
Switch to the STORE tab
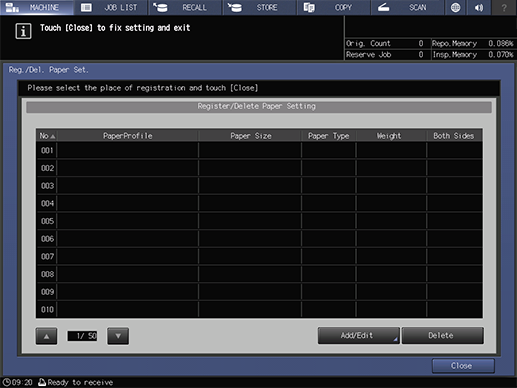coord(259,7)
